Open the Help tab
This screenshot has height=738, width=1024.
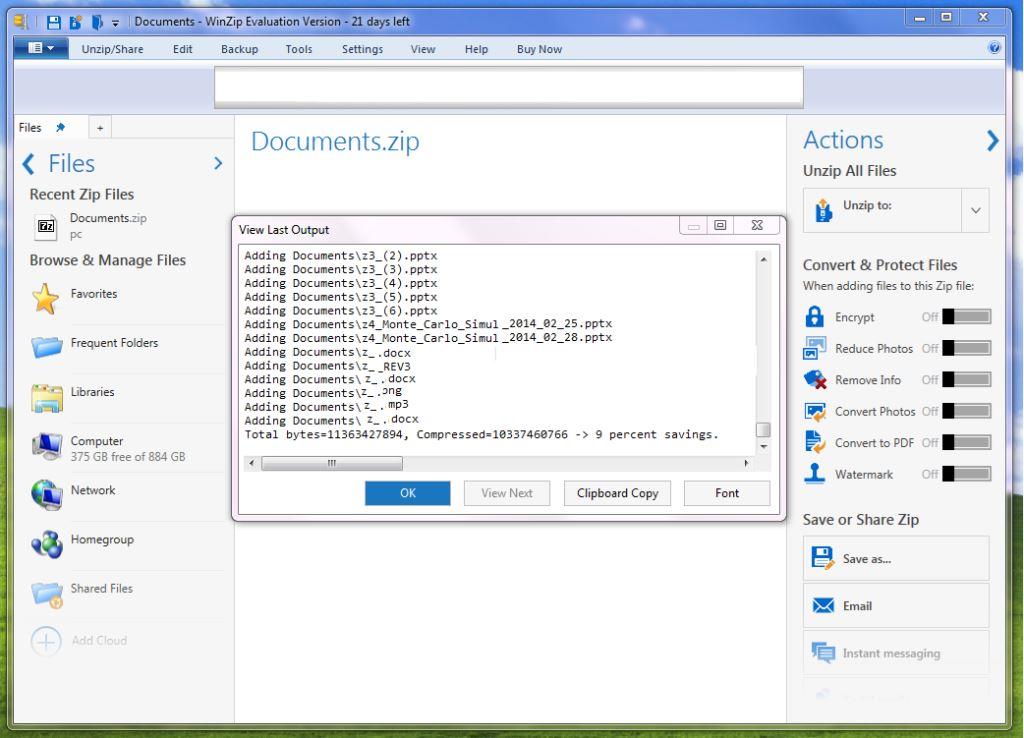477,49
